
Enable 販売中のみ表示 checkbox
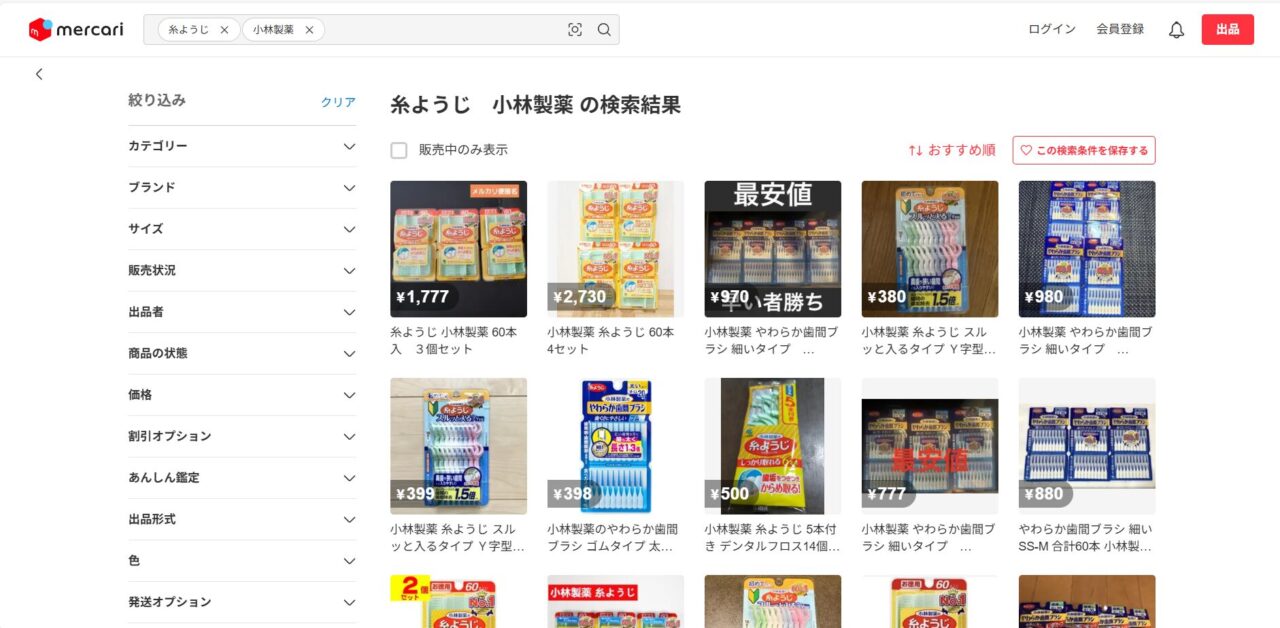click(399, 150)
